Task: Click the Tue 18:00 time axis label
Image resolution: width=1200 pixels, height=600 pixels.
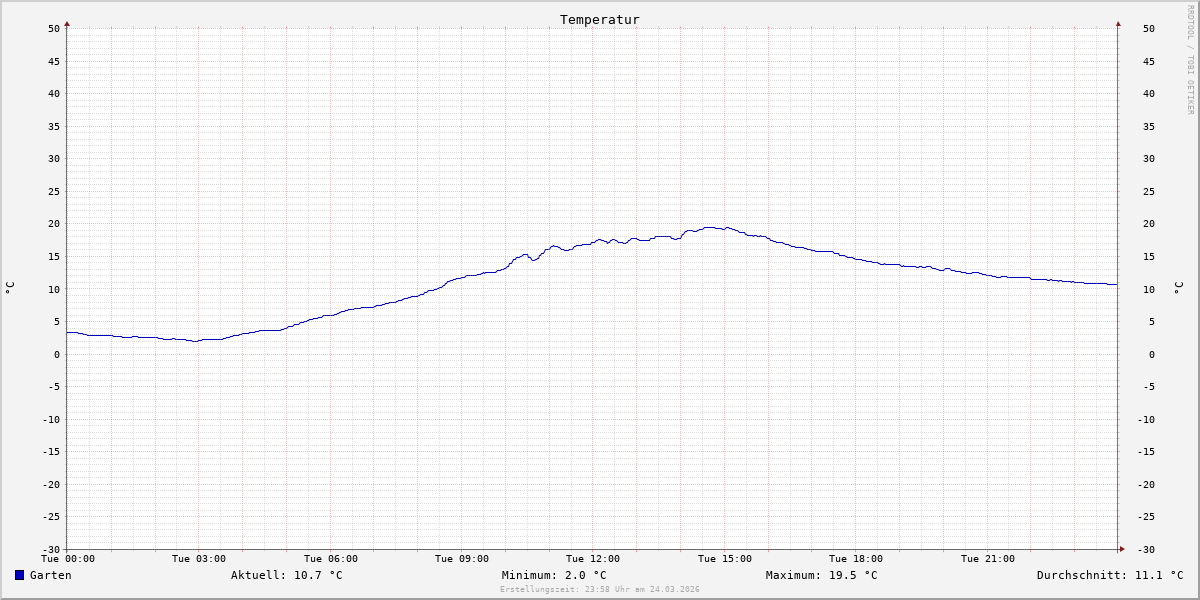Action: point(856,559)
